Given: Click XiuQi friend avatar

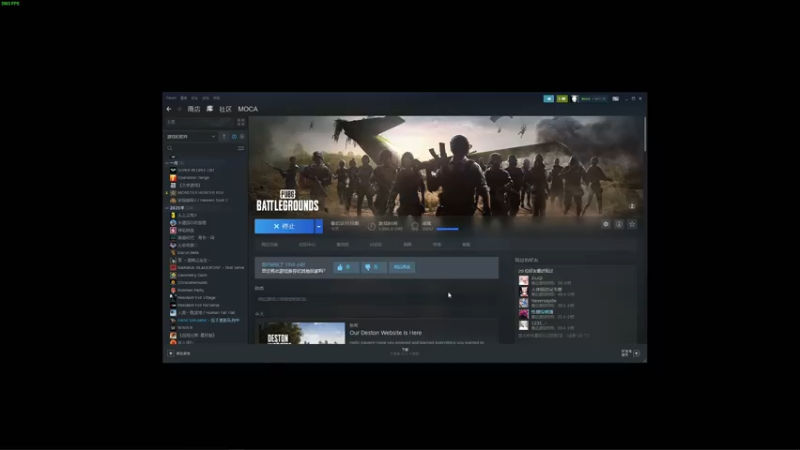Looking at the screenshot, I should tap(523, 281).
